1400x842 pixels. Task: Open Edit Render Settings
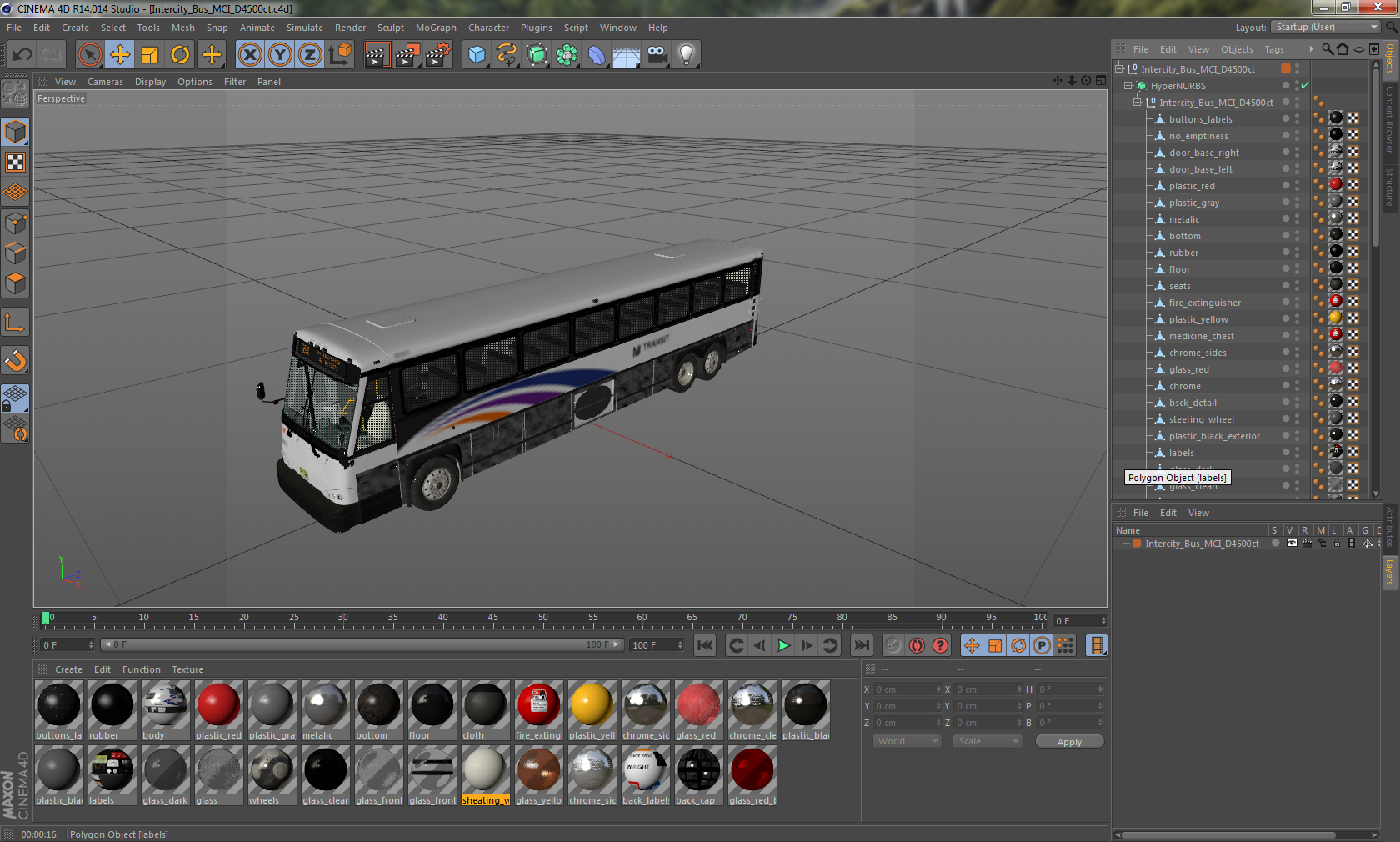(438, 55)
